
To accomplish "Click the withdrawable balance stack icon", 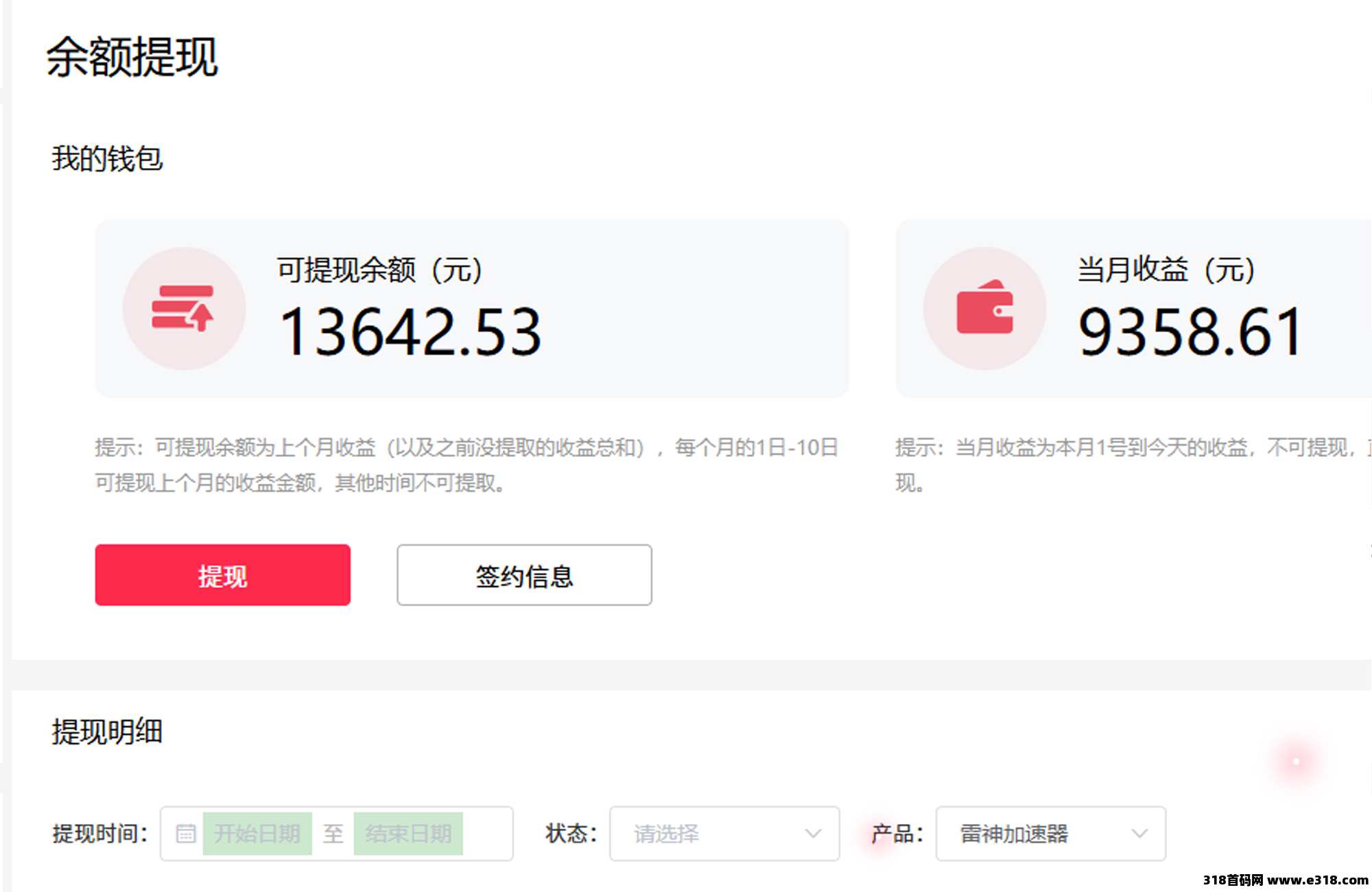I will click(x=183, y=309).
